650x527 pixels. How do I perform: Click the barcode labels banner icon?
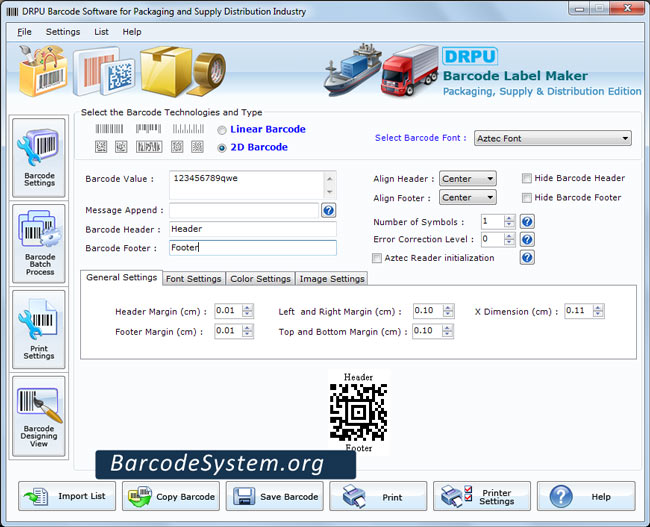click(104, 72)
